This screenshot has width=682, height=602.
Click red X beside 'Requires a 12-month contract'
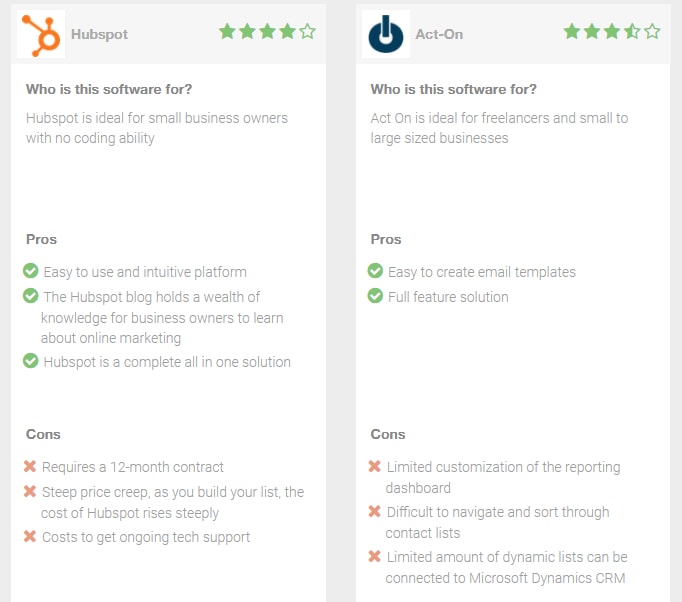30,466
